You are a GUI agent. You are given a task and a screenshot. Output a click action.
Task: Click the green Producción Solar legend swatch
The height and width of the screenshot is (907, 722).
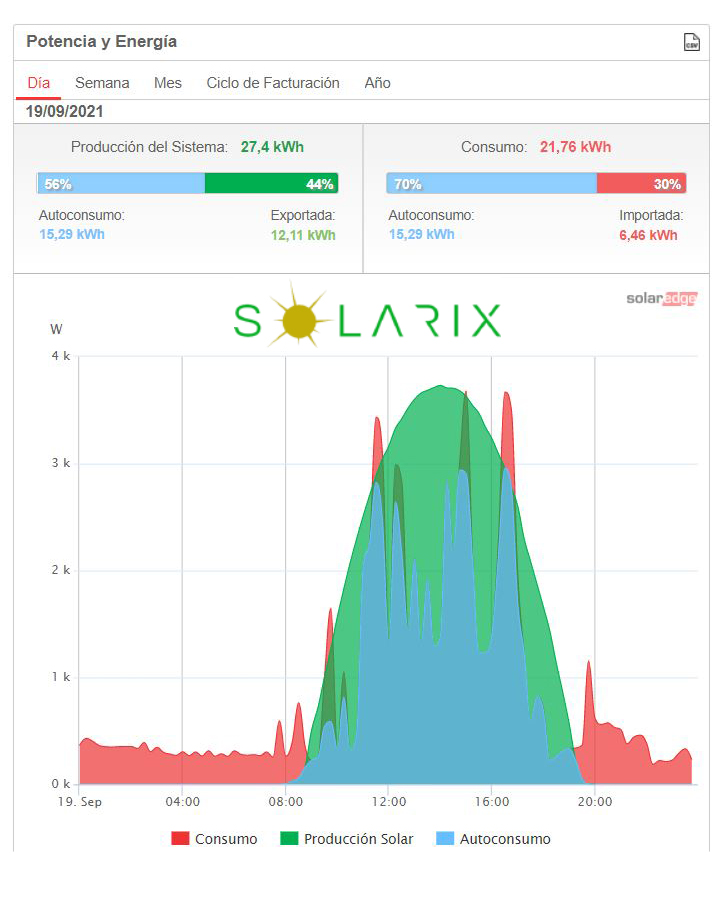tap(289, 838)
